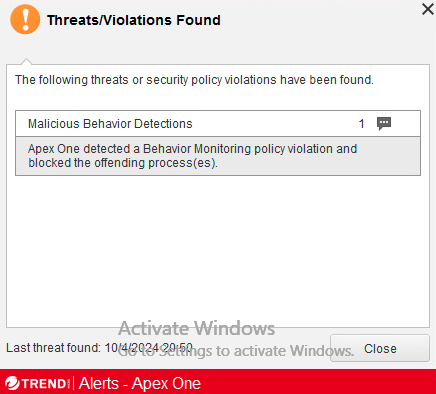Click the orange exclamation warning icon

(x=25, y=19)
